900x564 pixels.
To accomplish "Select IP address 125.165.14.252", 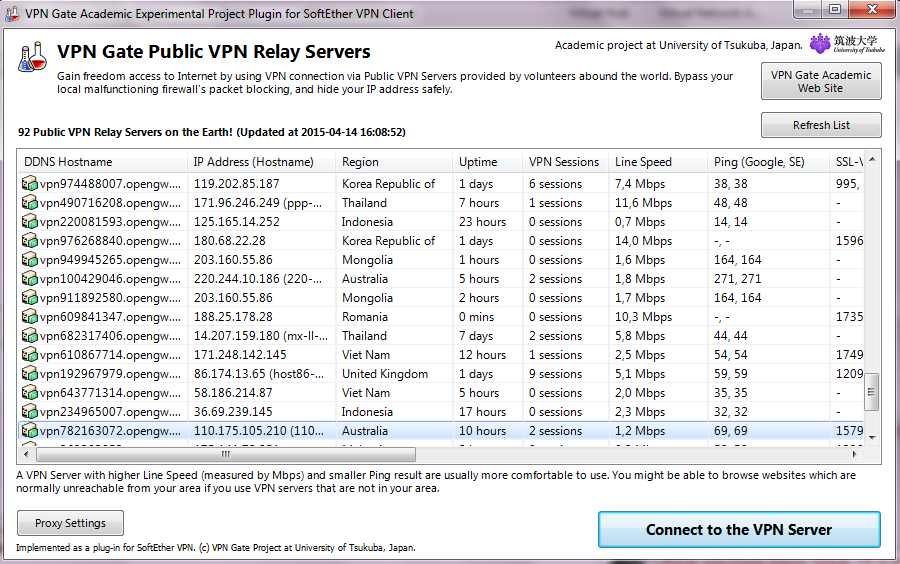I will coord(236,221).
